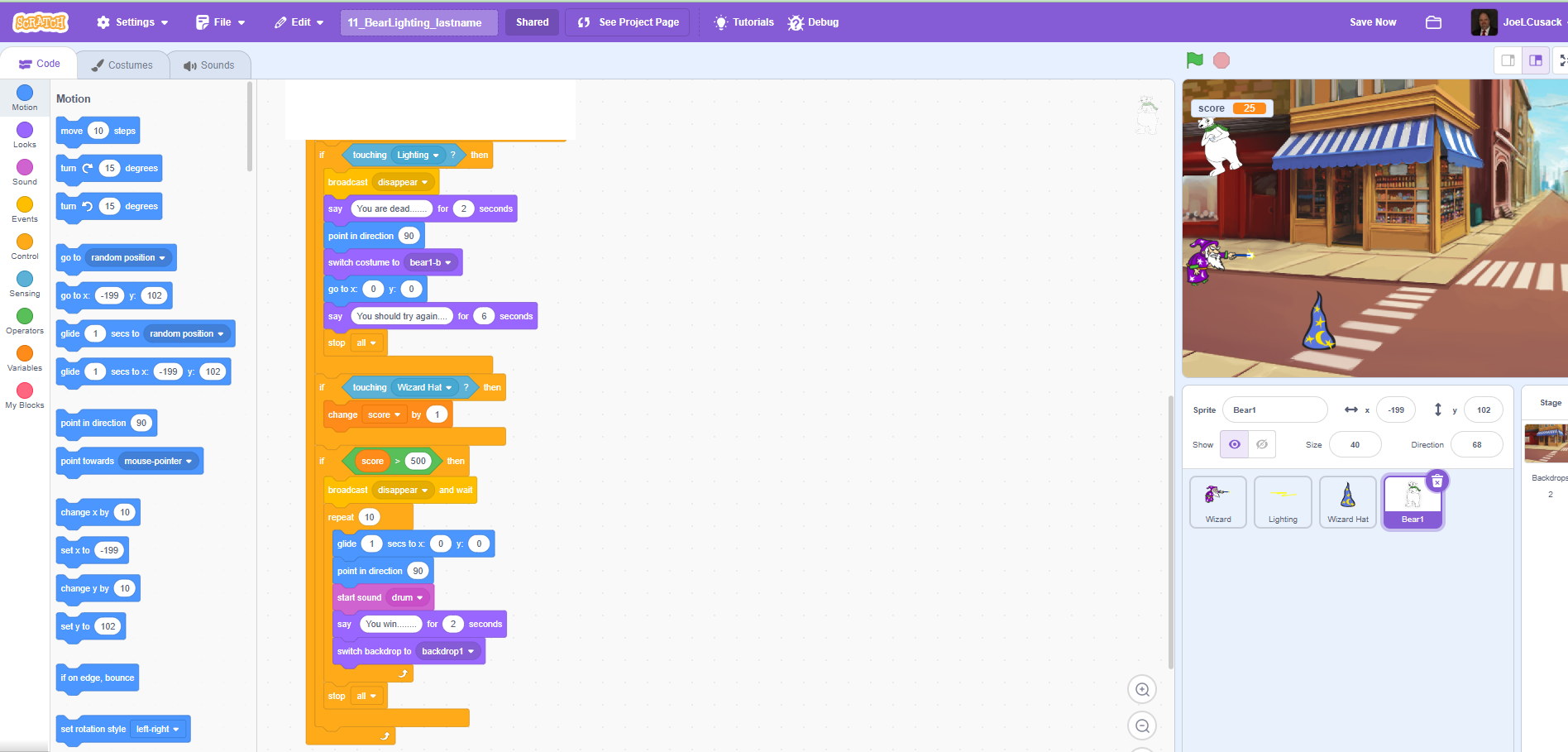Open the My Stuff folder icon
The height and width of the screenshot is (752, 1568).
point(1433,22)
